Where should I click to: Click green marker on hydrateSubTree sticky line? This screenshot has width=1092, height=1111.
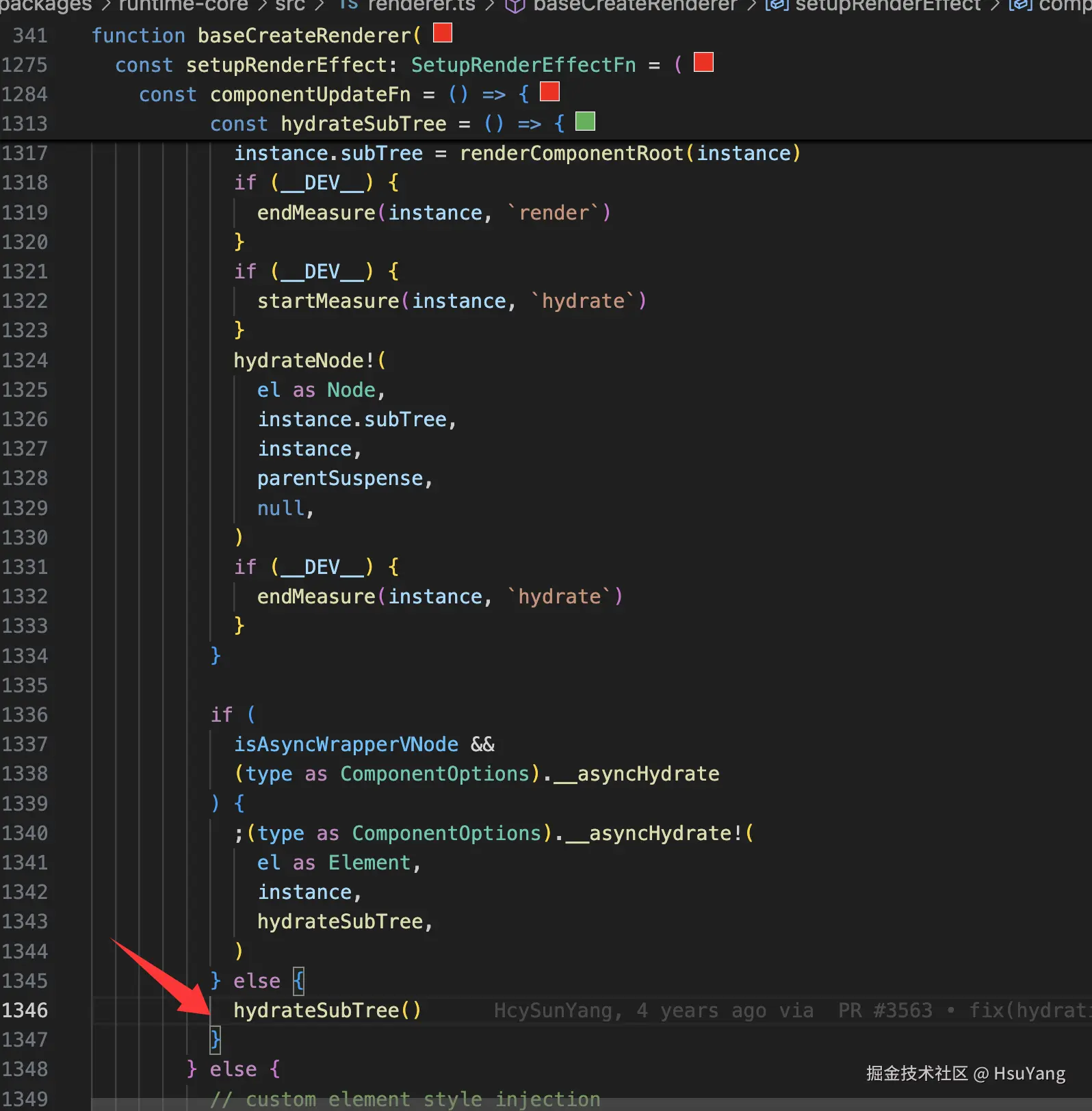pyautogui.click(x=585, y=121)
